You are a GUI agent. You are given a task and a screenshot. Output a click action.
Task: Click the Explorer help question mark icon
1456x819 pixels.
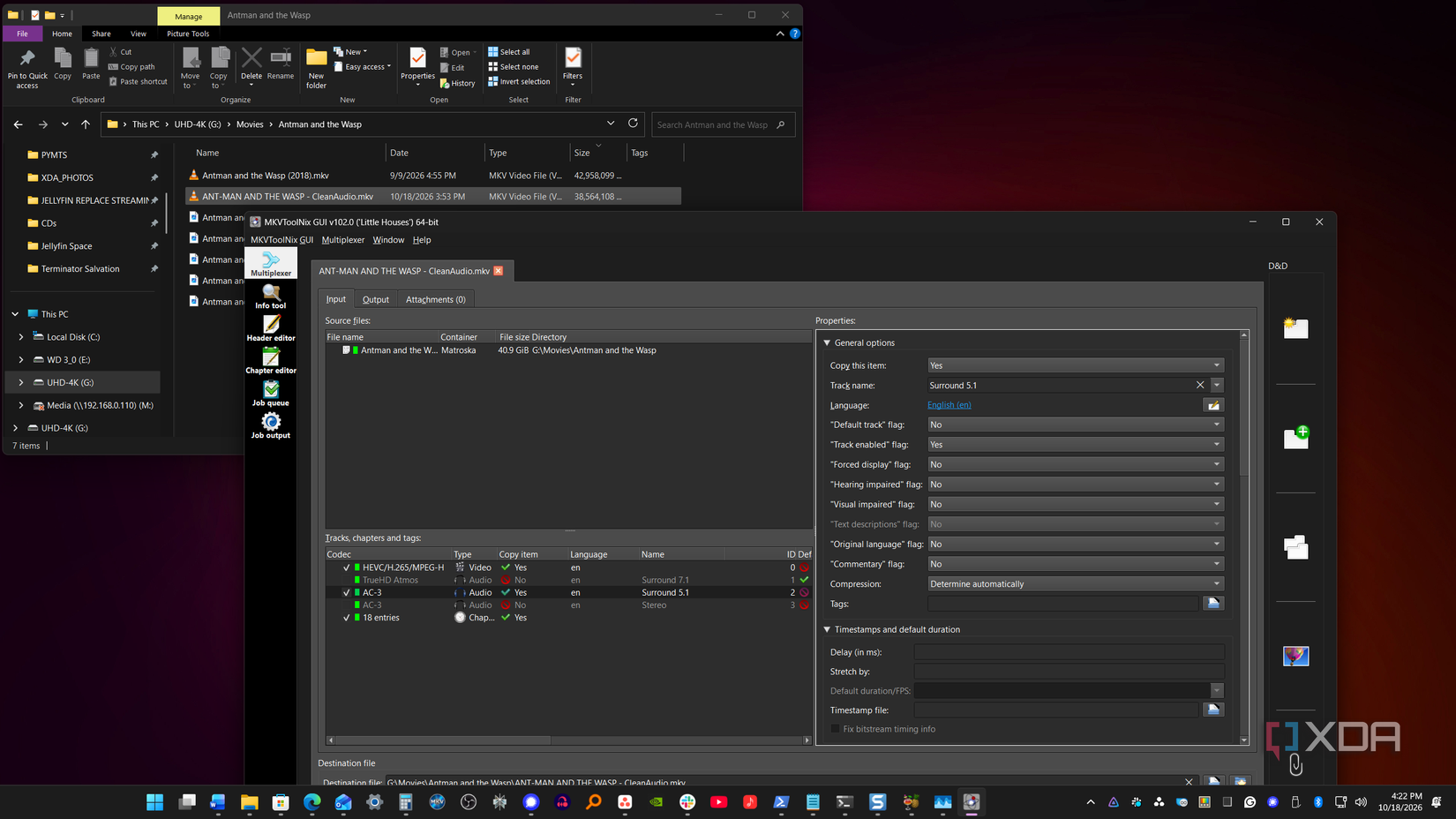pyautogui.click(x=795, y=34)
